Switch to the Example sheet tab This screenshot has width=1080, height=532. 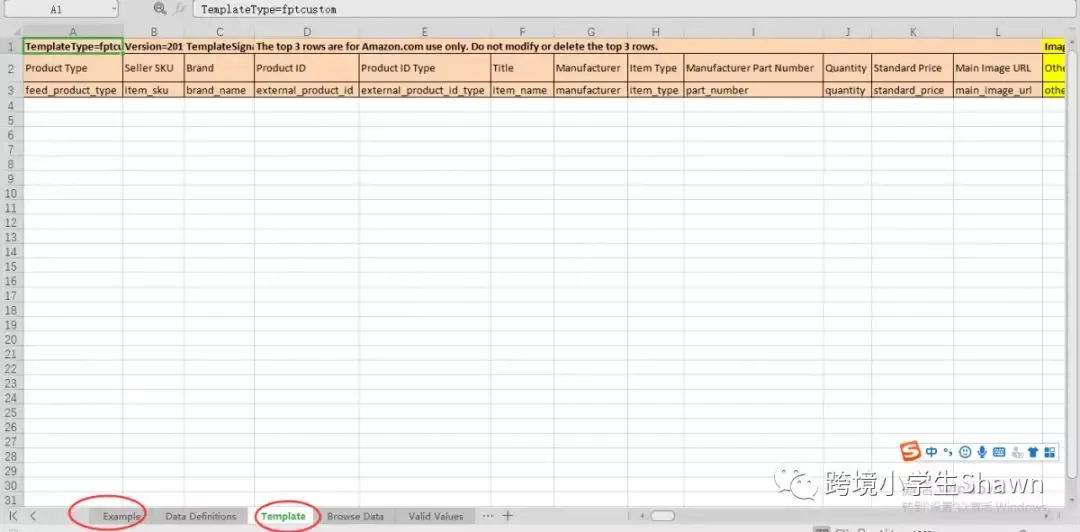pos(121,516)
